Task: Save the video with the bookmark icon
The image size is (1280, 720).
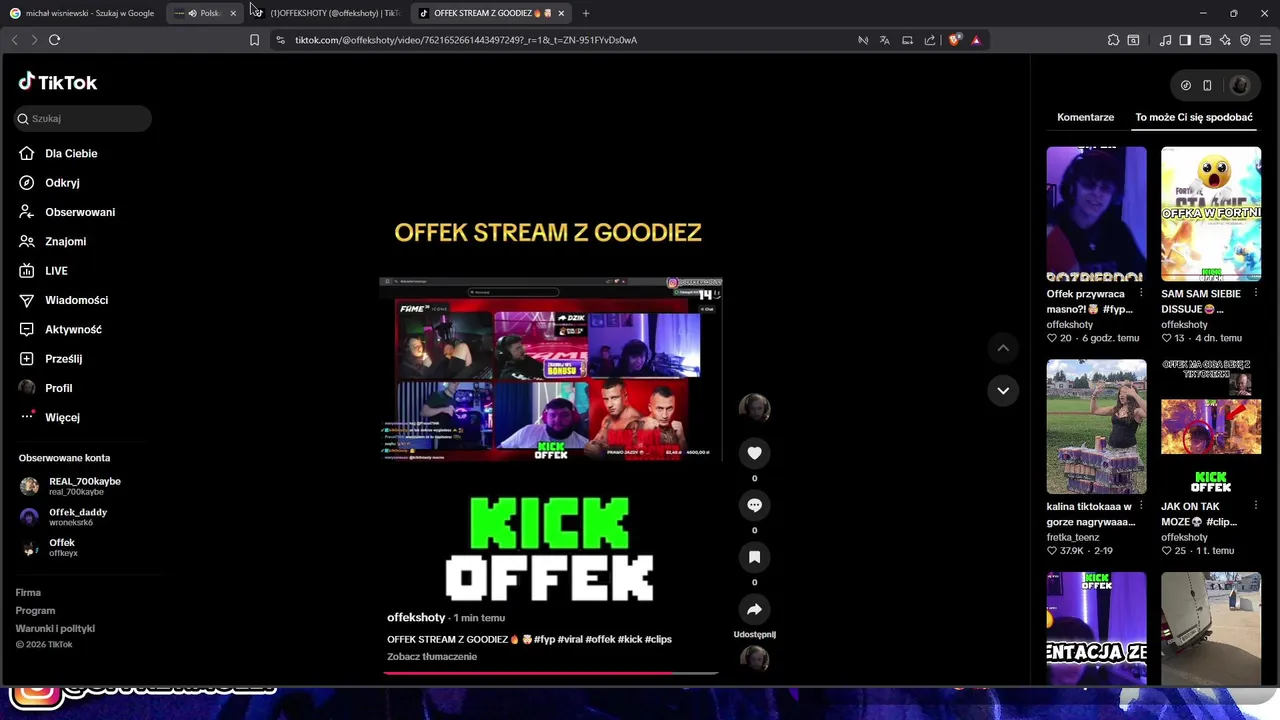Action: tap(754, 557)
